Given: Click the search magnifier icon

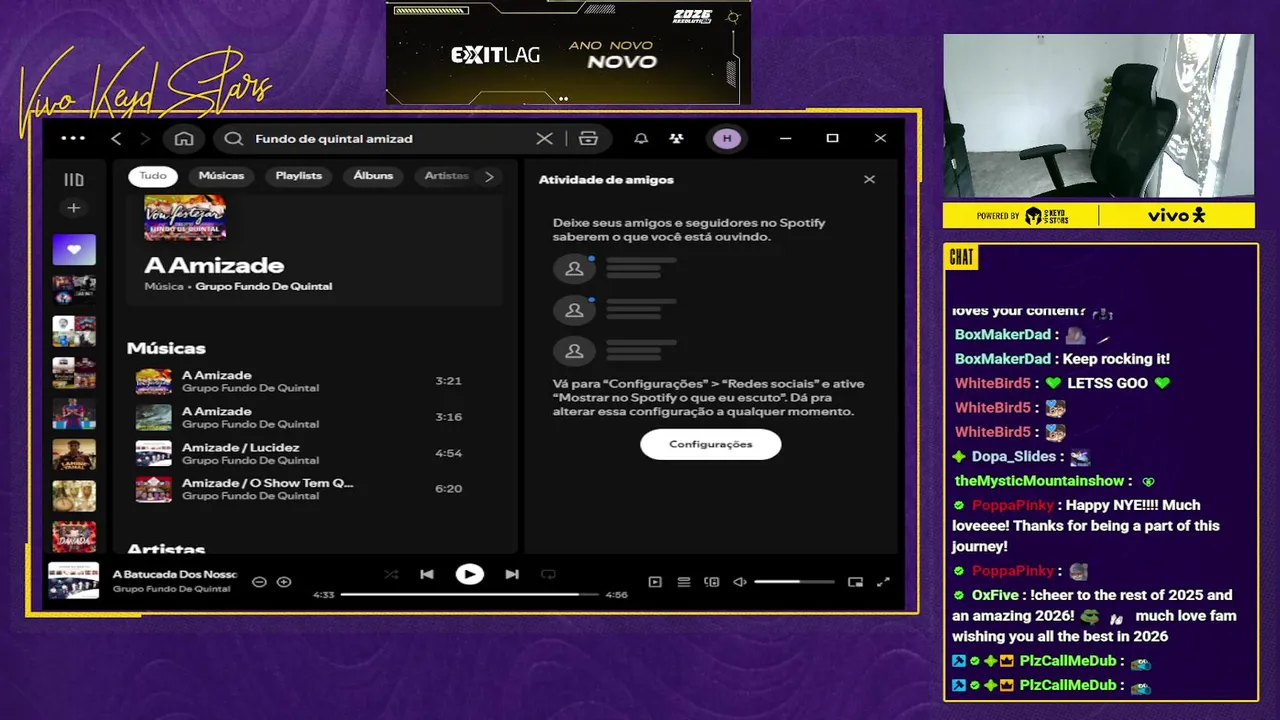Looking at the screenshot, I should 233,139.
